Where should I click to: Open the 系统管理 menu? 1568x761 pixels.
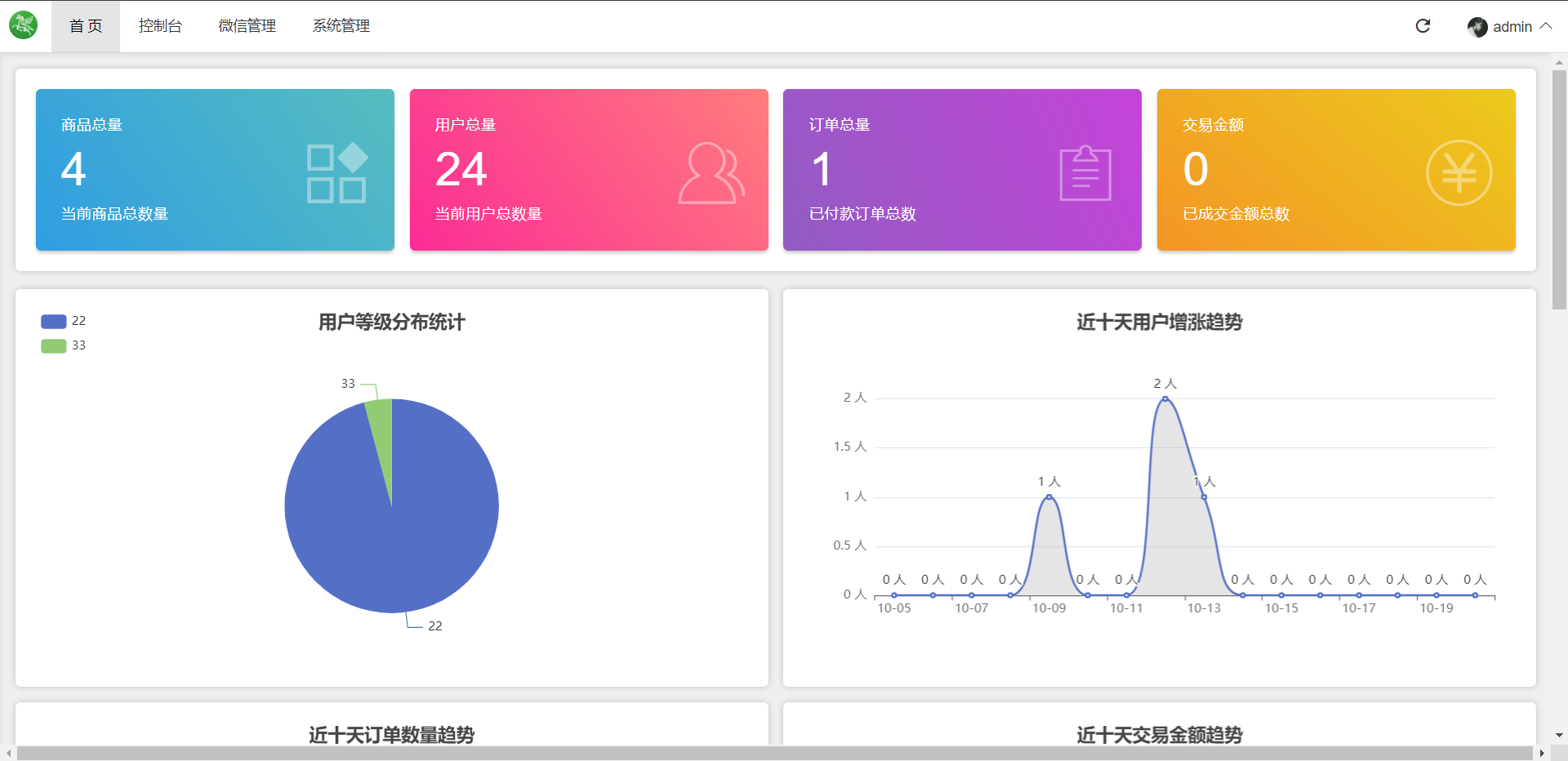pos(341,26)
